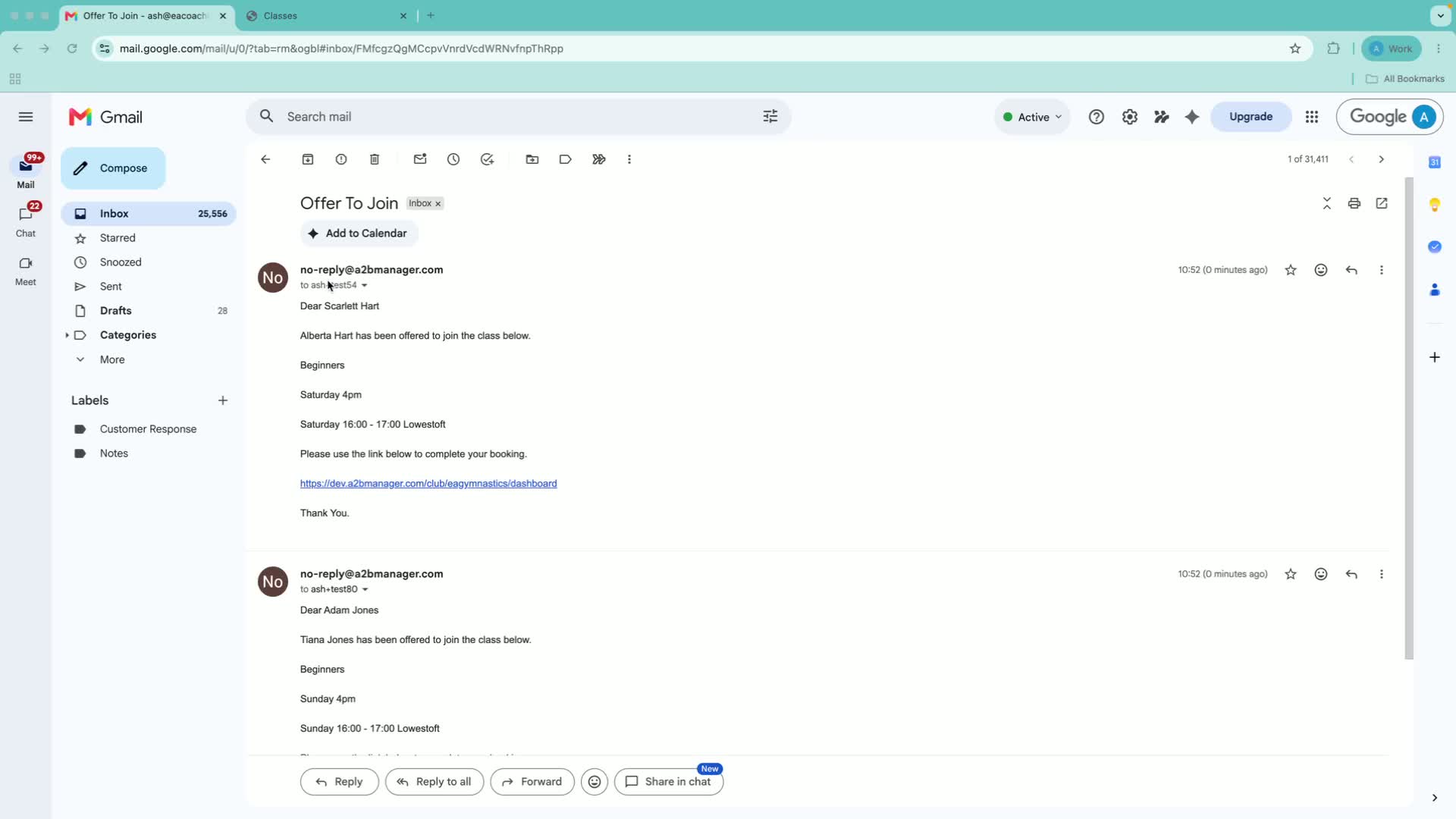Delete the conversation with trash icon

(x=375, y=159)
